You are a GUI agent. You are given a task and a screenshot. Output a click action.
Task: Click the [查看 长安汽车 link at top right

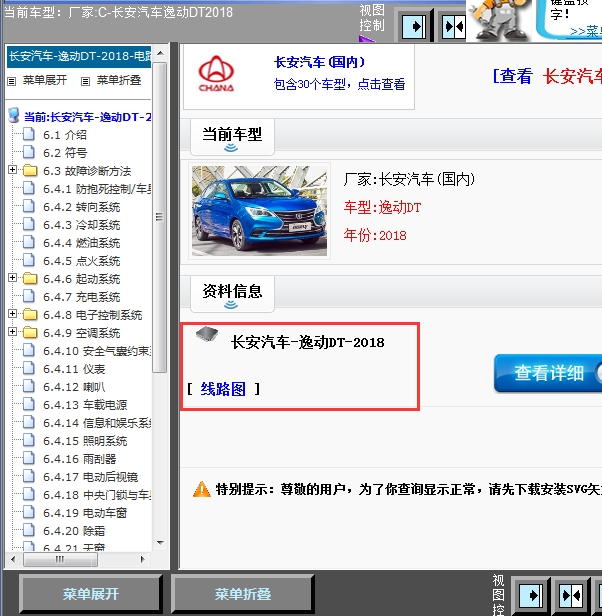(547, 76)
